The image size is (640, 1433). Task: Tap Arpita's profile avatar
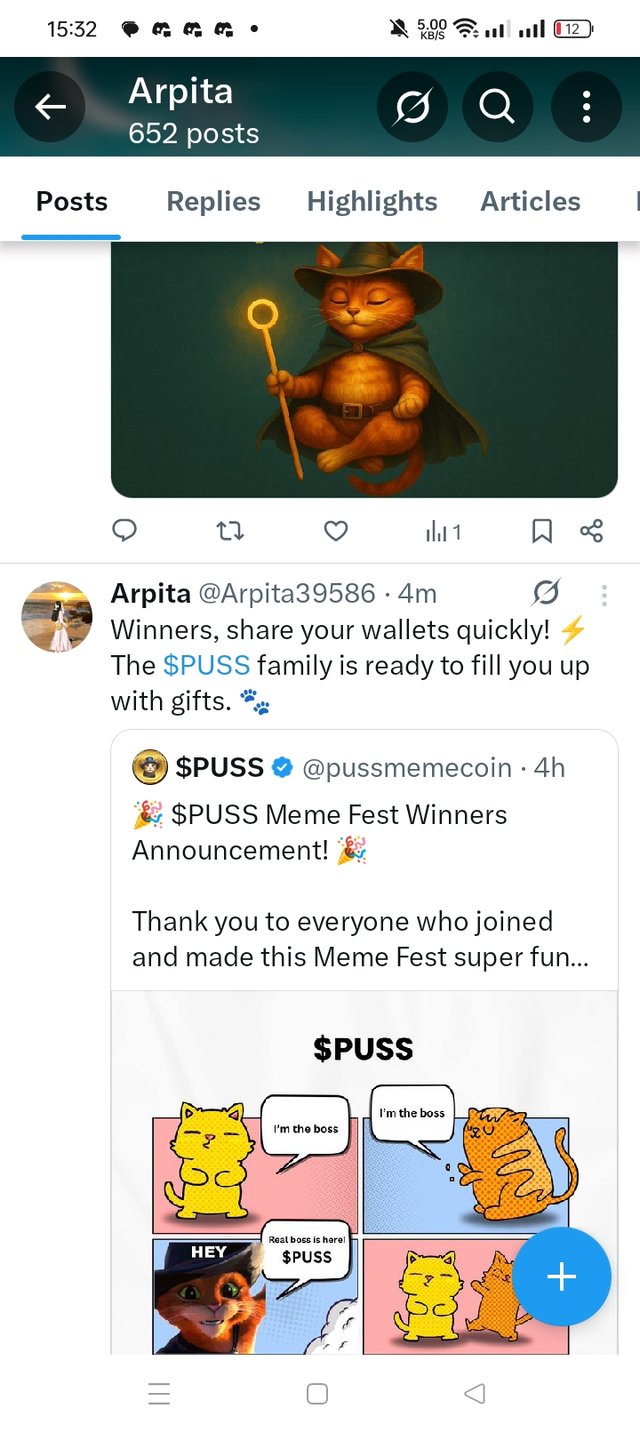pyautogui.click(x=57, y=616)
